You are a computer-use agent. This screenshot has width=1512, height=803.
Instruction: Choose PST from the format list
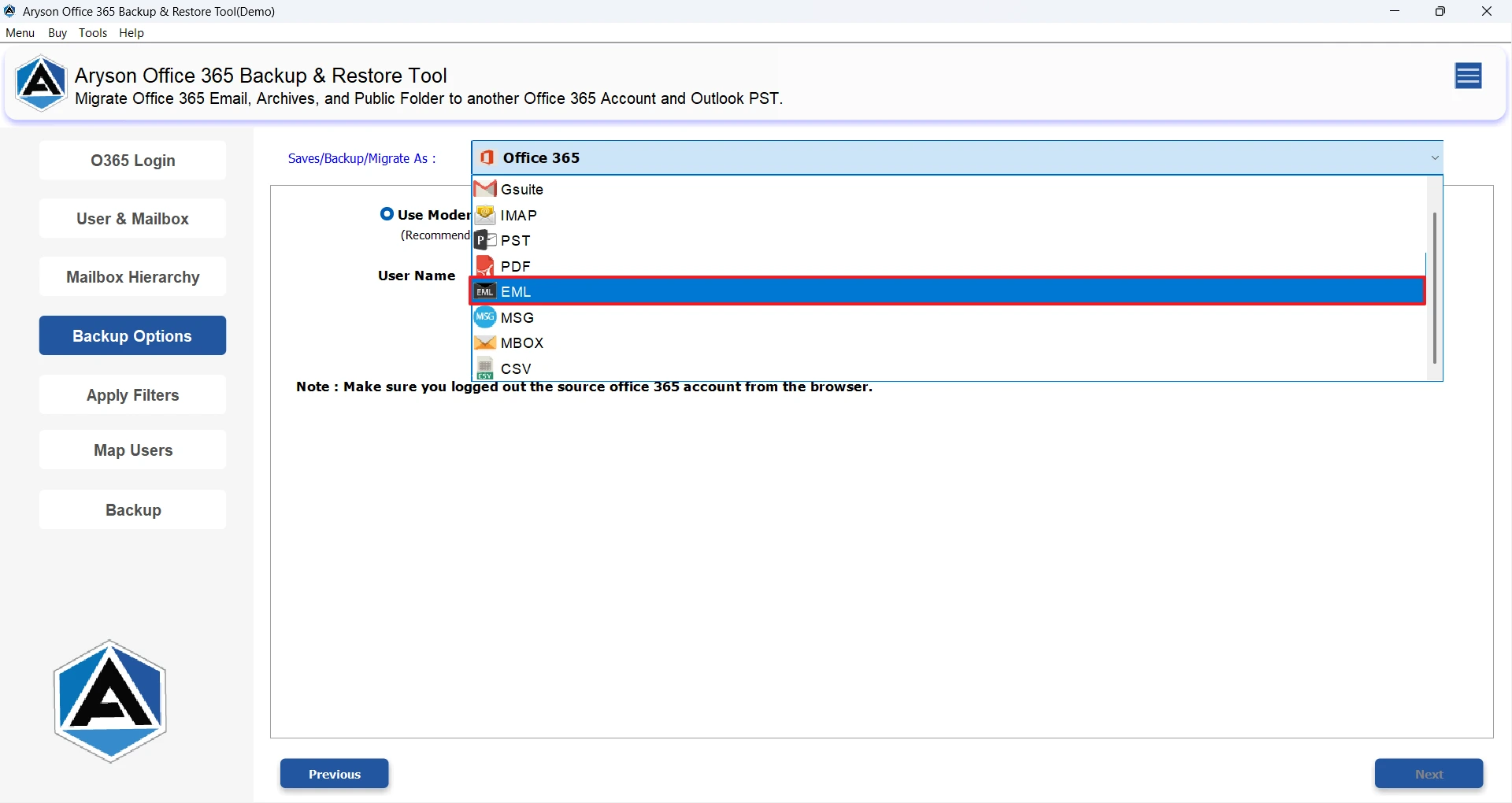point(949,240)
